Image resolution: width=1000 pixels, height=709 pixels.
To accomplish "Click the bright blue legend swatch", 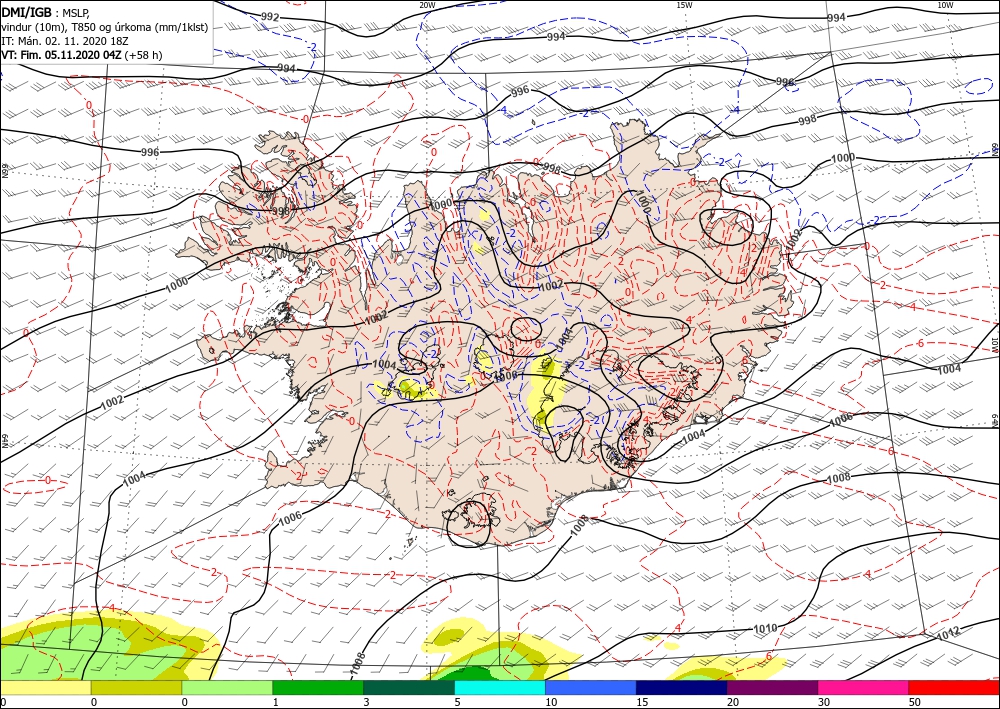I will pyautogui.click(x=591, y=687).
